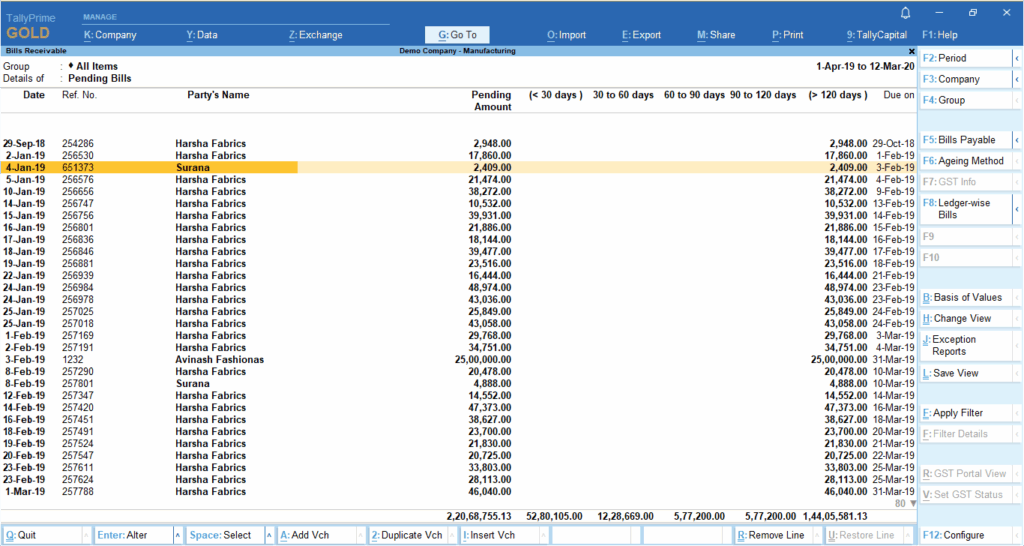
Task: Click the Pending Amount column header
Action: (x=492, y=101)
